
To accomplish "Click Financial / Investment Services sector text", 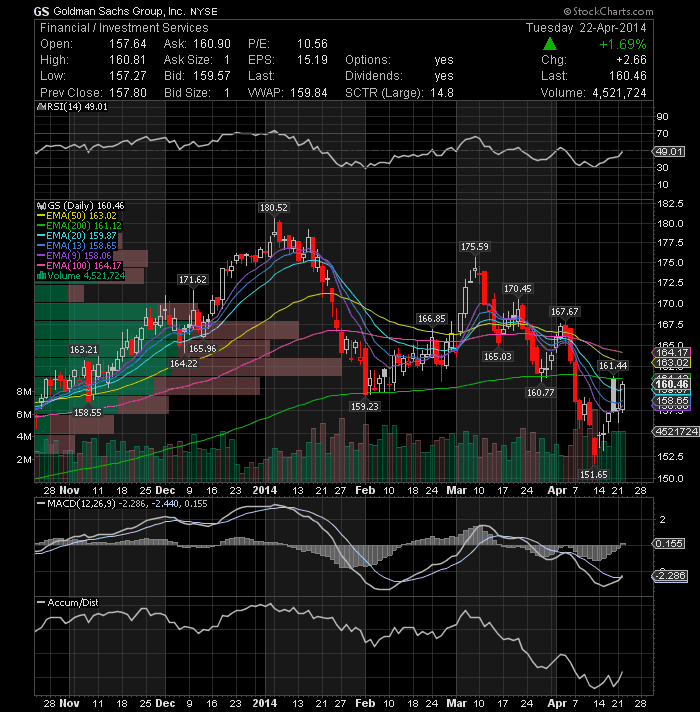I will click(x=124, y=28).
